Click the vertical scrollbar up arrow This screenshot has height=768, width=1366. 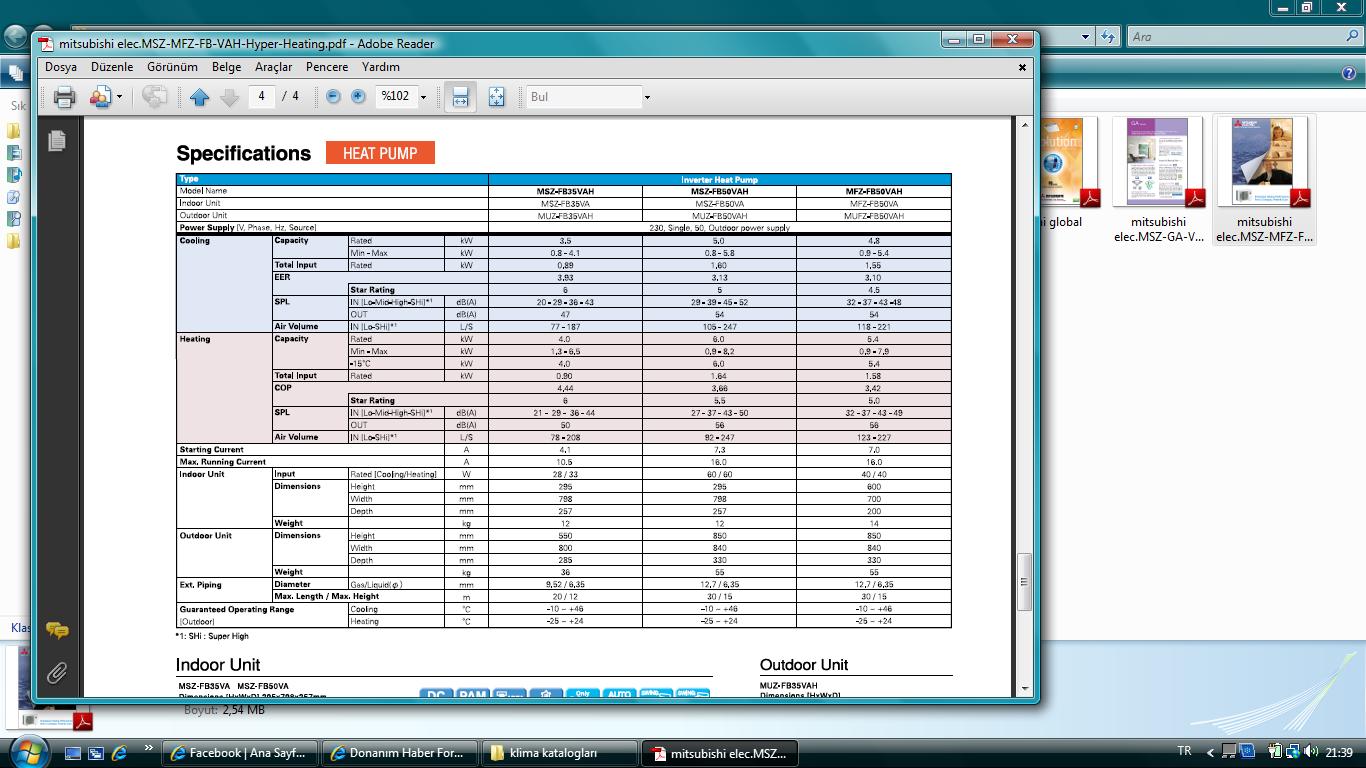1024,125
